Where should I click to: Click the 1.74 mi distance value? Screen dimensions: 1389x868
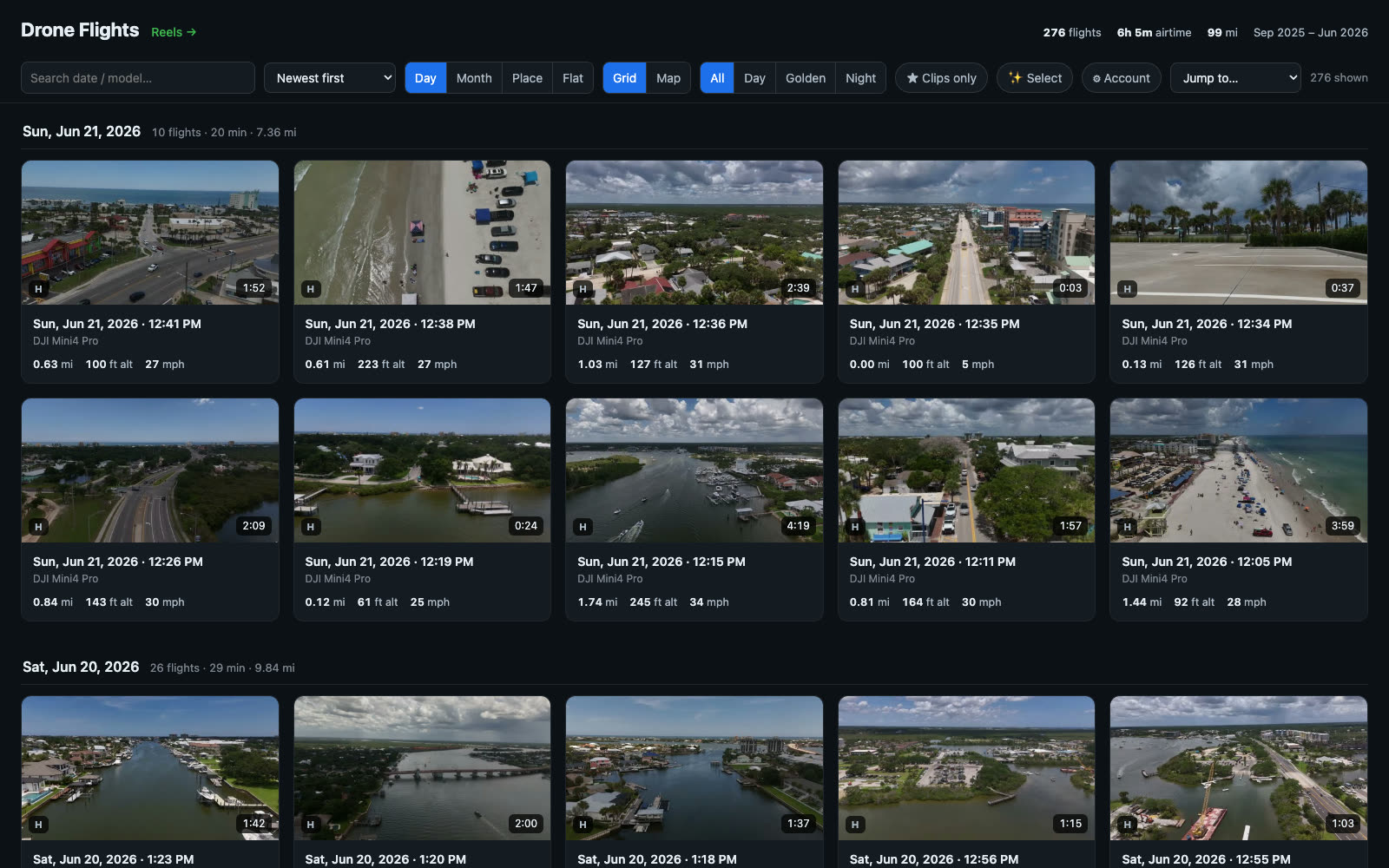point(597,602)
